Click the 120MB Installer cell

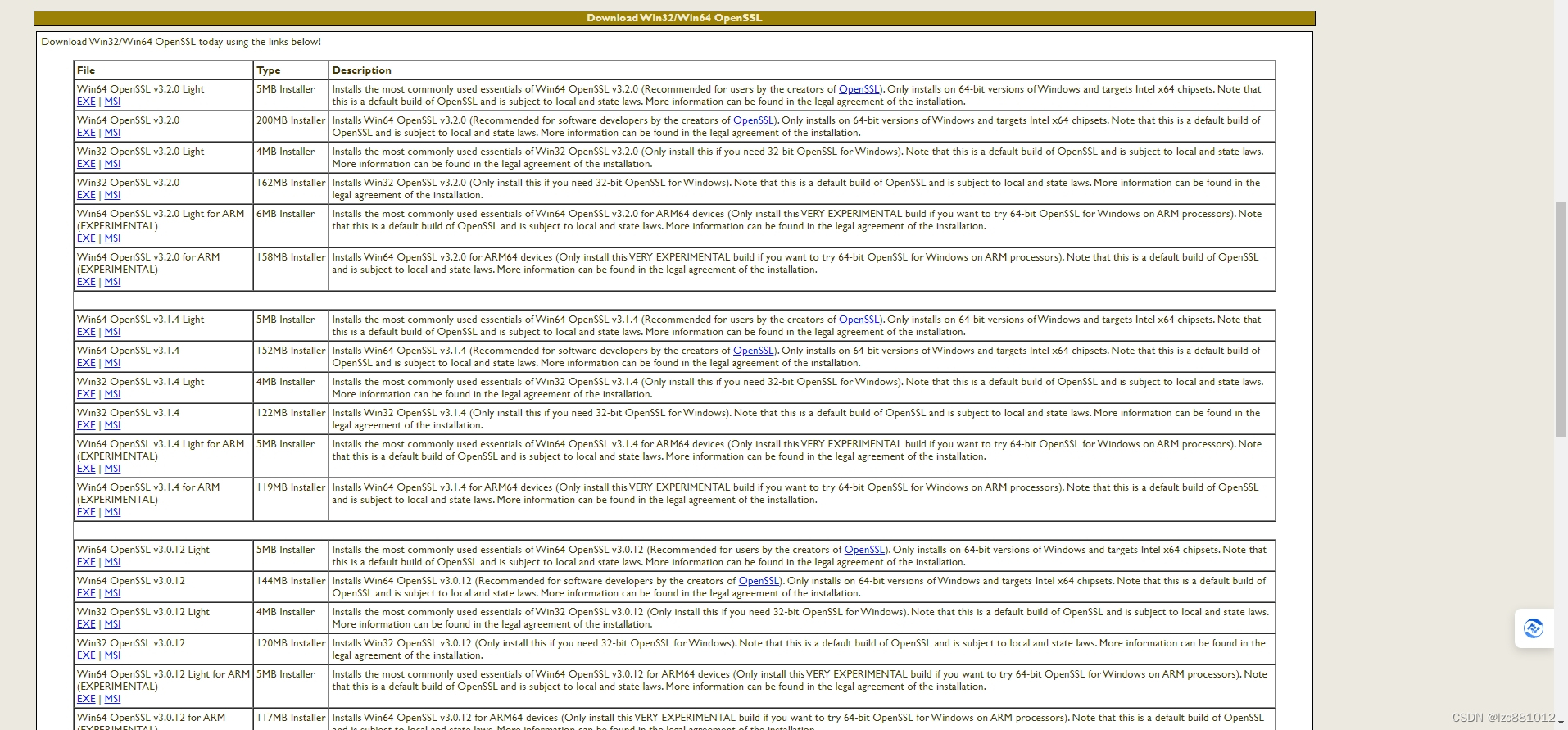point(291,649)
